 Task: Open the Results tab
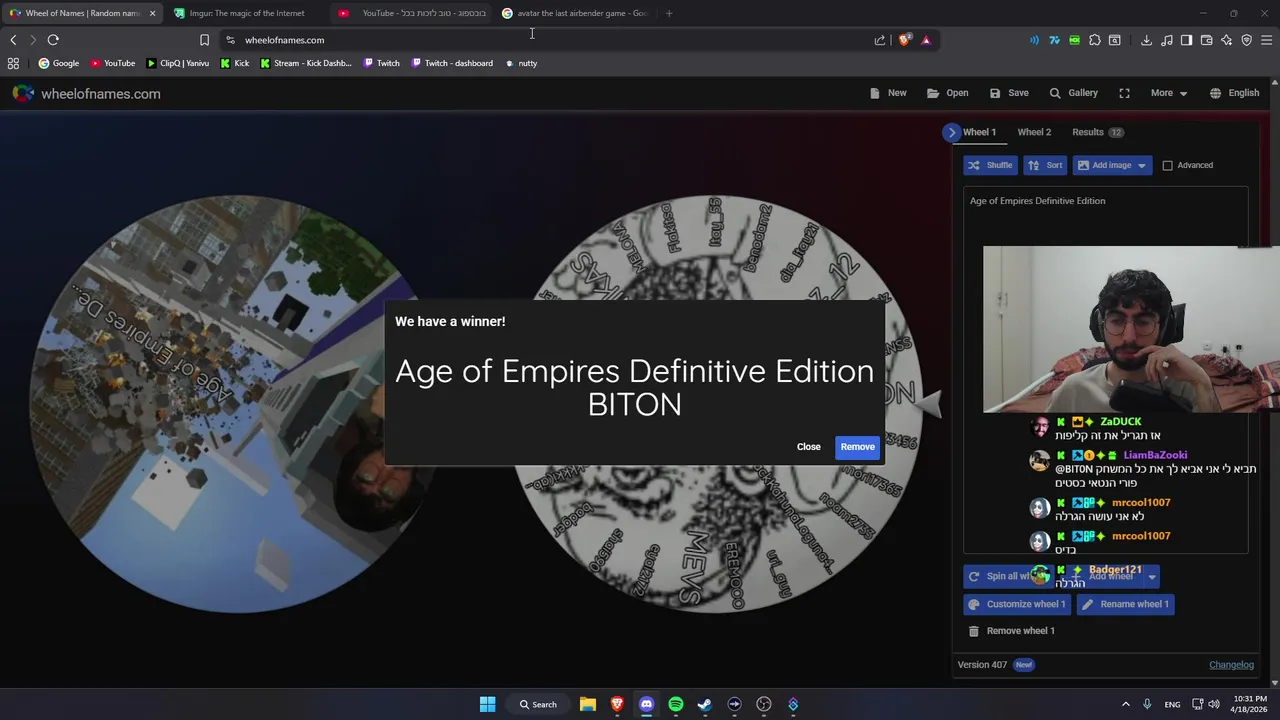coord(1097,132)
